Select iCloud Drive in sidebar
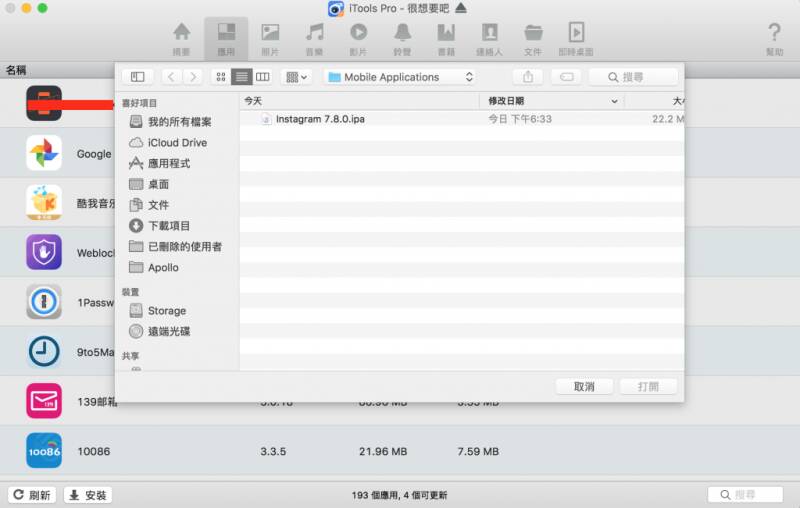800x508 pixels. [168, 143]
